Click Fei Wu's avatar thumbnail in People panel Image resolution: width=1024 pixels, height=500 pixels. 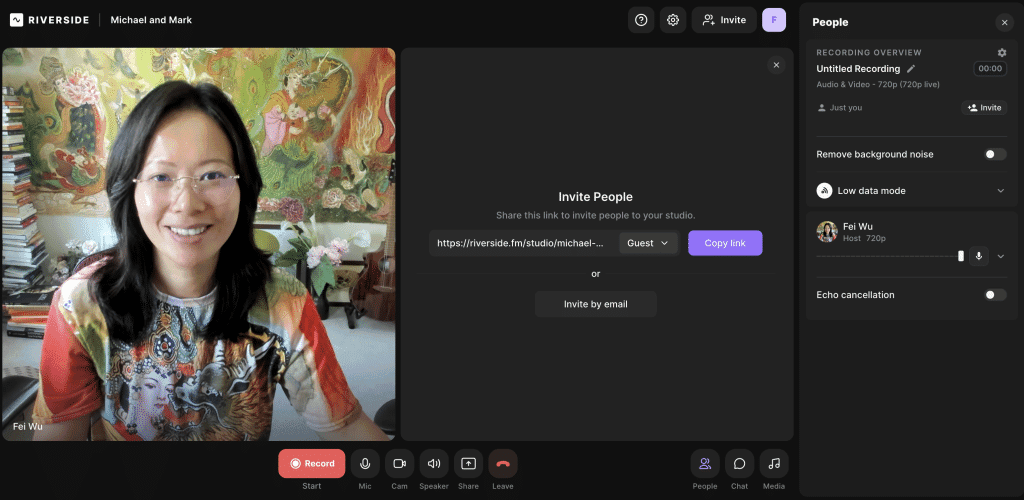(x=827, y=232)
